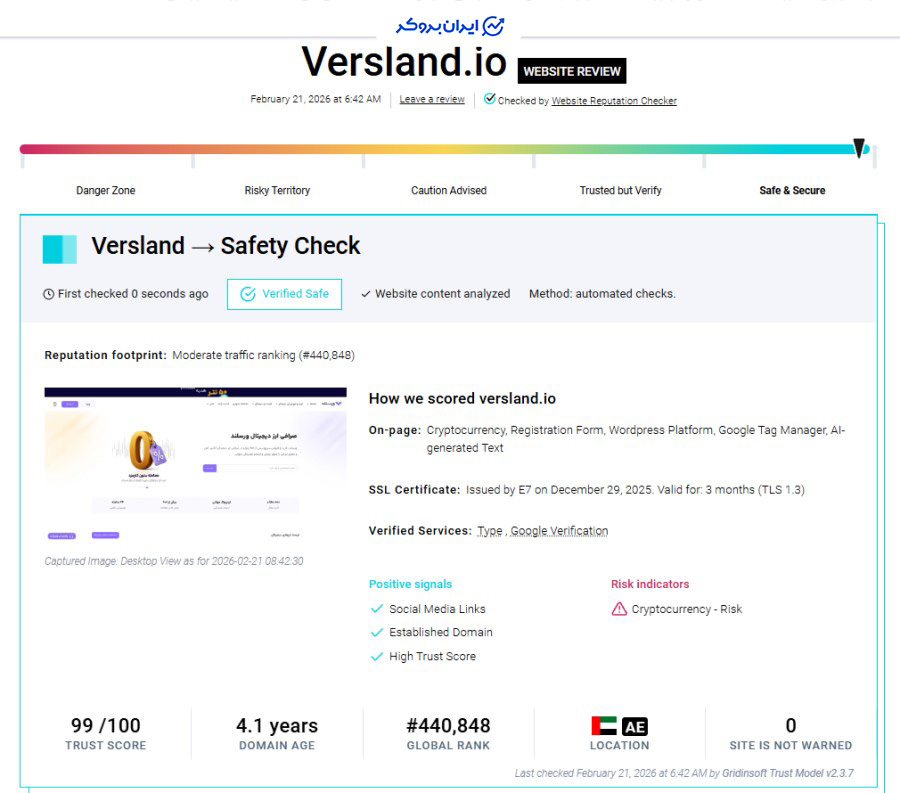
Task: Click the checkmark next to 'Established Domain'
Action: pos(377,632)
